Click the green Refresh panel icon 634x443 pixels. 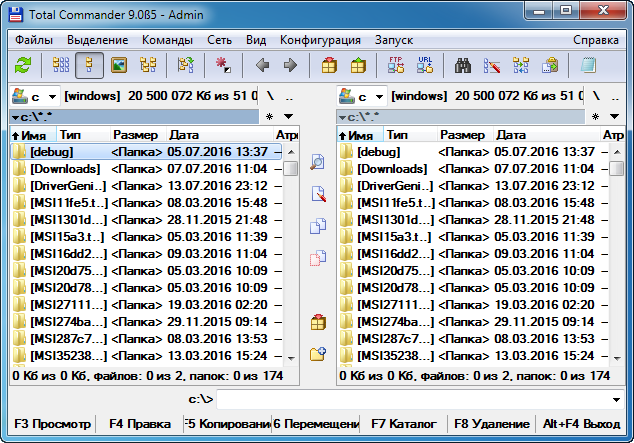tap(23, 66)
